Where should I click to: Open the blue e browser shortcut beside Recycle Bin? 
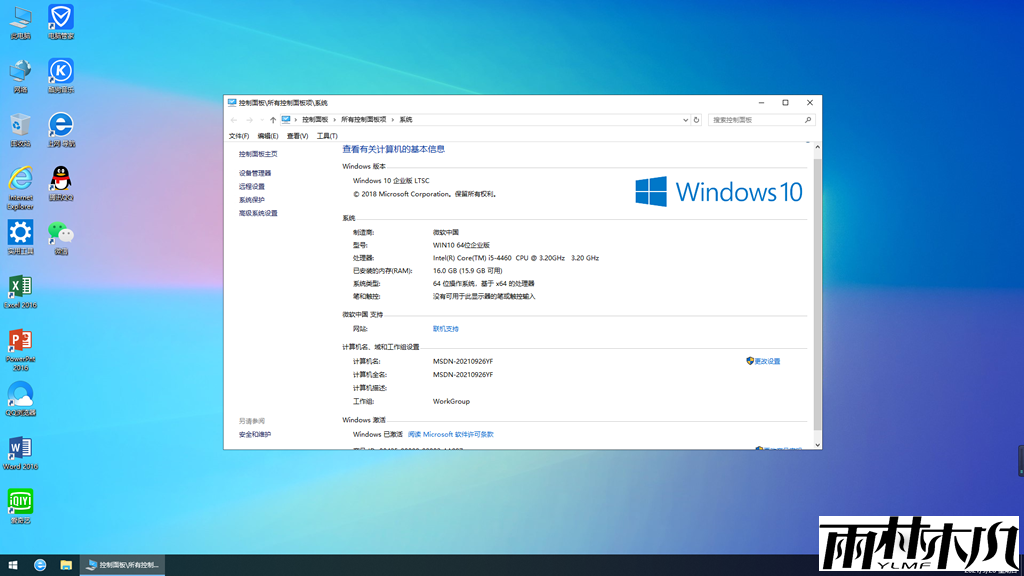click(x=61, y=129)
